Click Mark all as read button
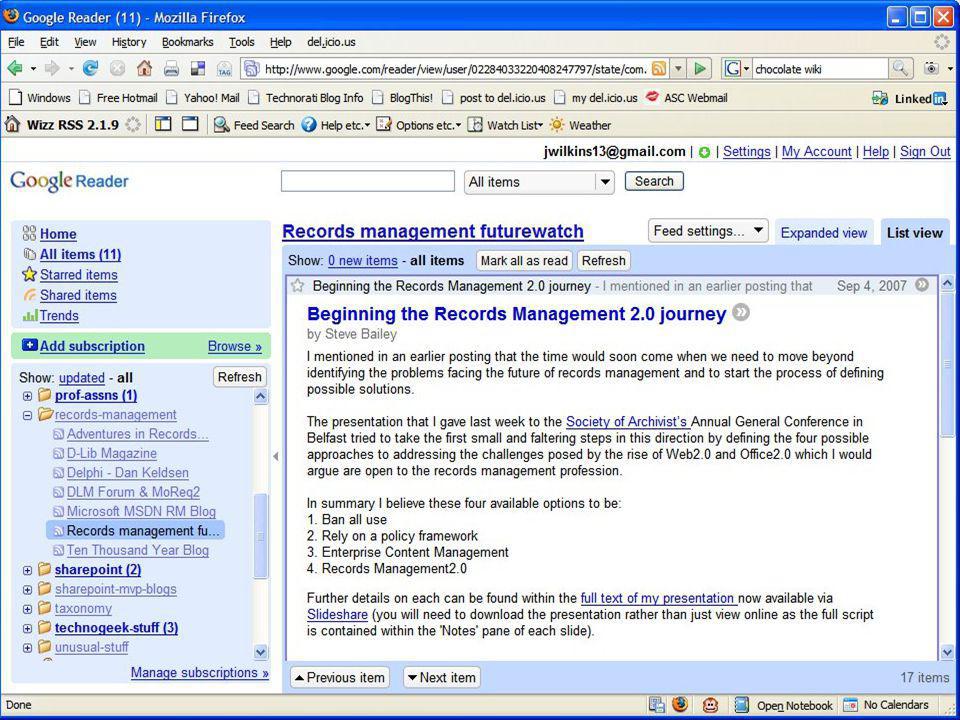Image resolution: width=960 pixels, height=720 pixels. point(524,261)
